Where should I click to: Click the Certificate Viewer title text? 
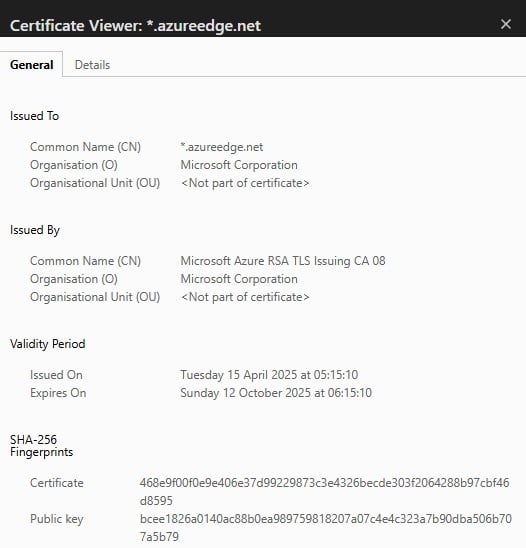point(136,26)
